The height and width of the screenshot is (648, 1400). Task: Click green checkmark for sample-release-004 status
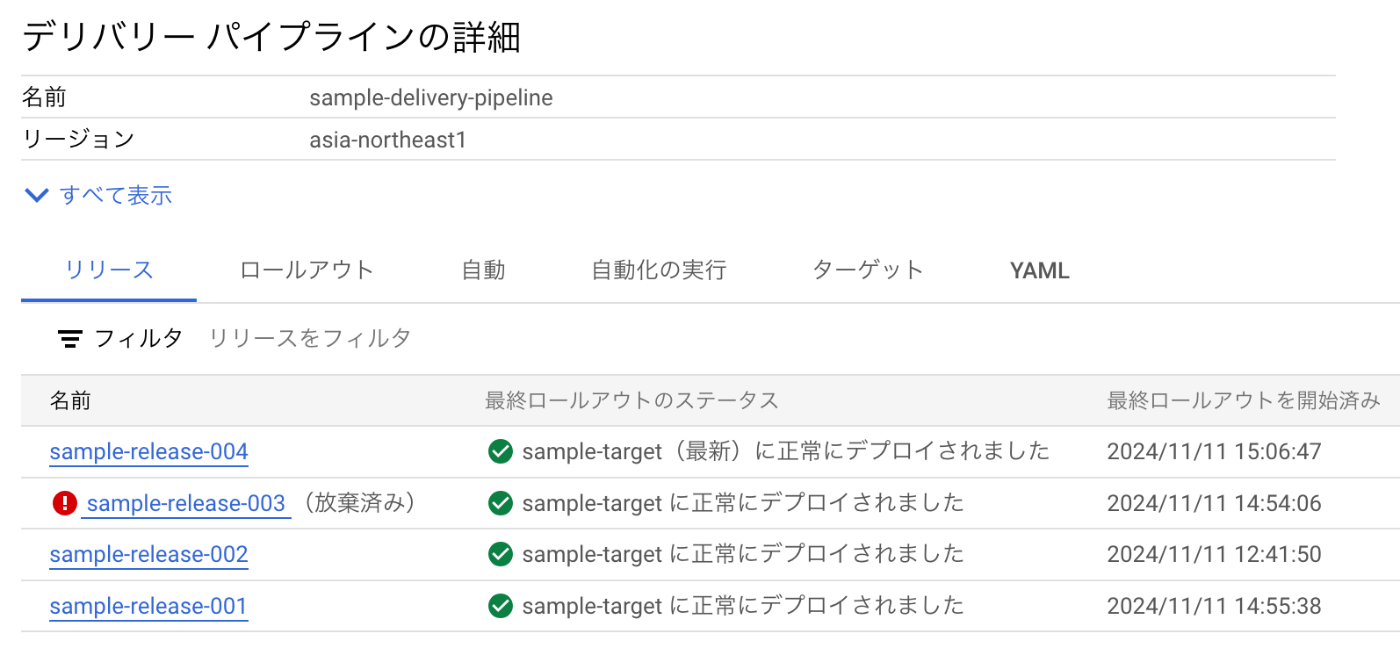(x=500, y=452)
